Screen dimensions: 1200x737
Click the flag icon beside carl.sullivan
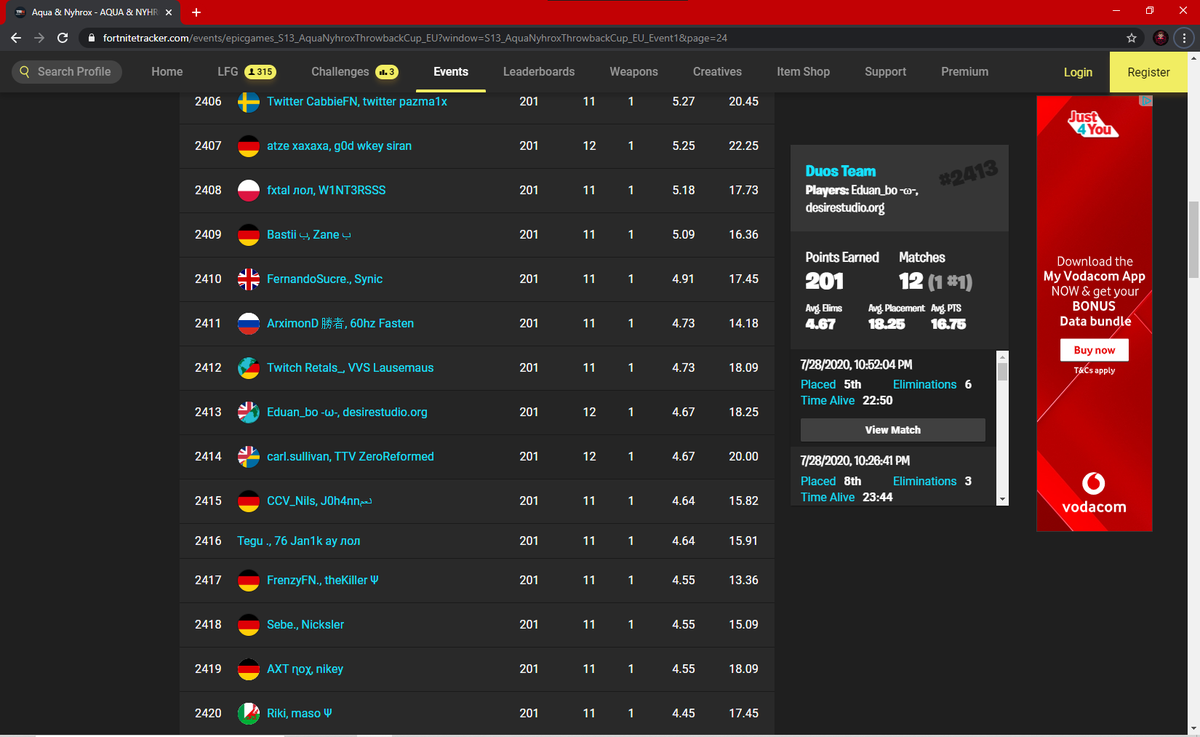click(x=249, y=456)
